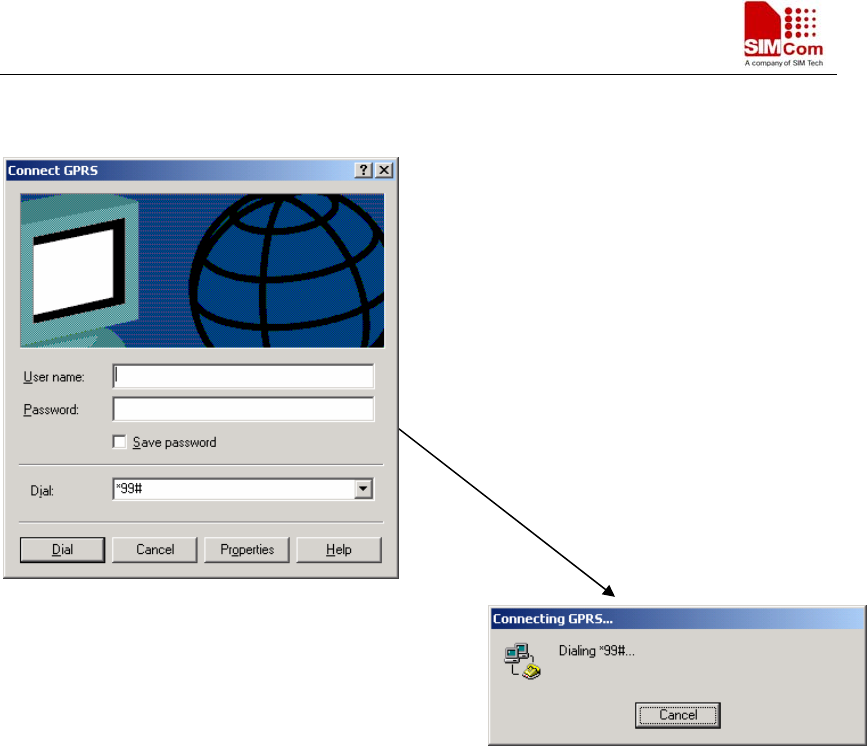Open connection Properties
Viewport: 867px width, 746px height.
247,550
